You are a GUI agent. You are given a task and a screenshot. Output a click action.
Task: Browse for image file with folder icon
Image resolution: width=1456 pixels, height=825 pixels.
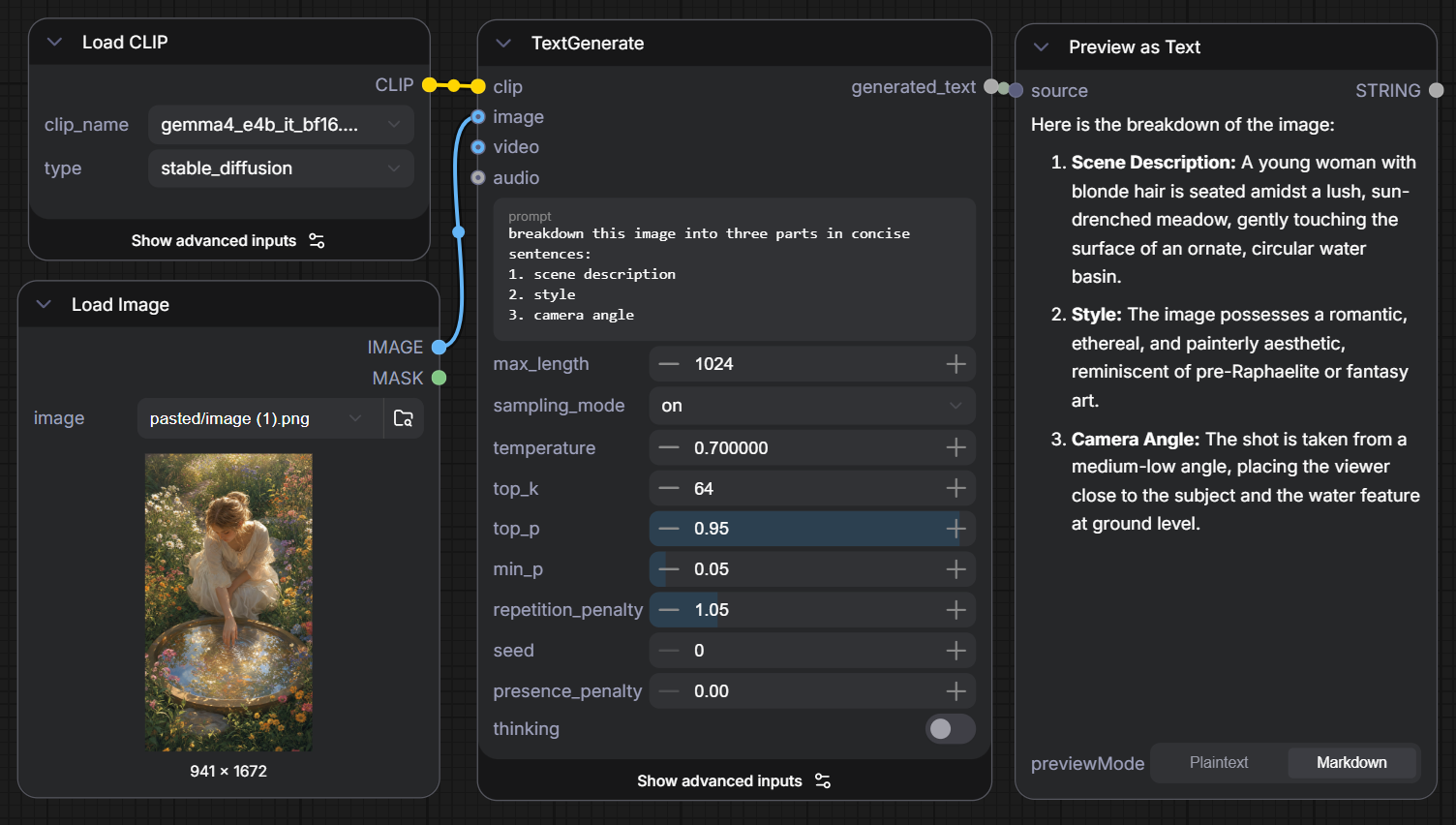(x=404, y=418)
